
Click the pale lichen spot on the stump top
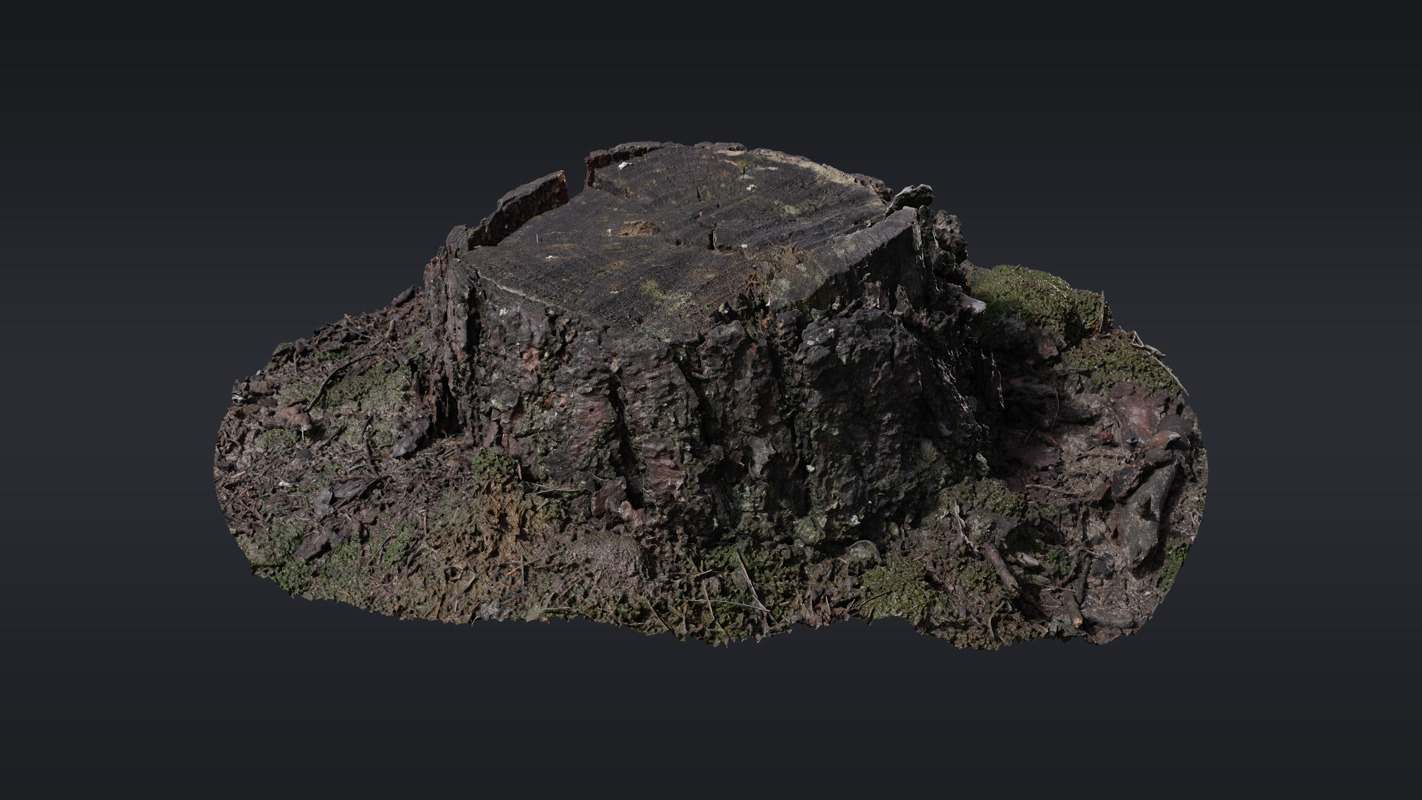coord(663,295)
